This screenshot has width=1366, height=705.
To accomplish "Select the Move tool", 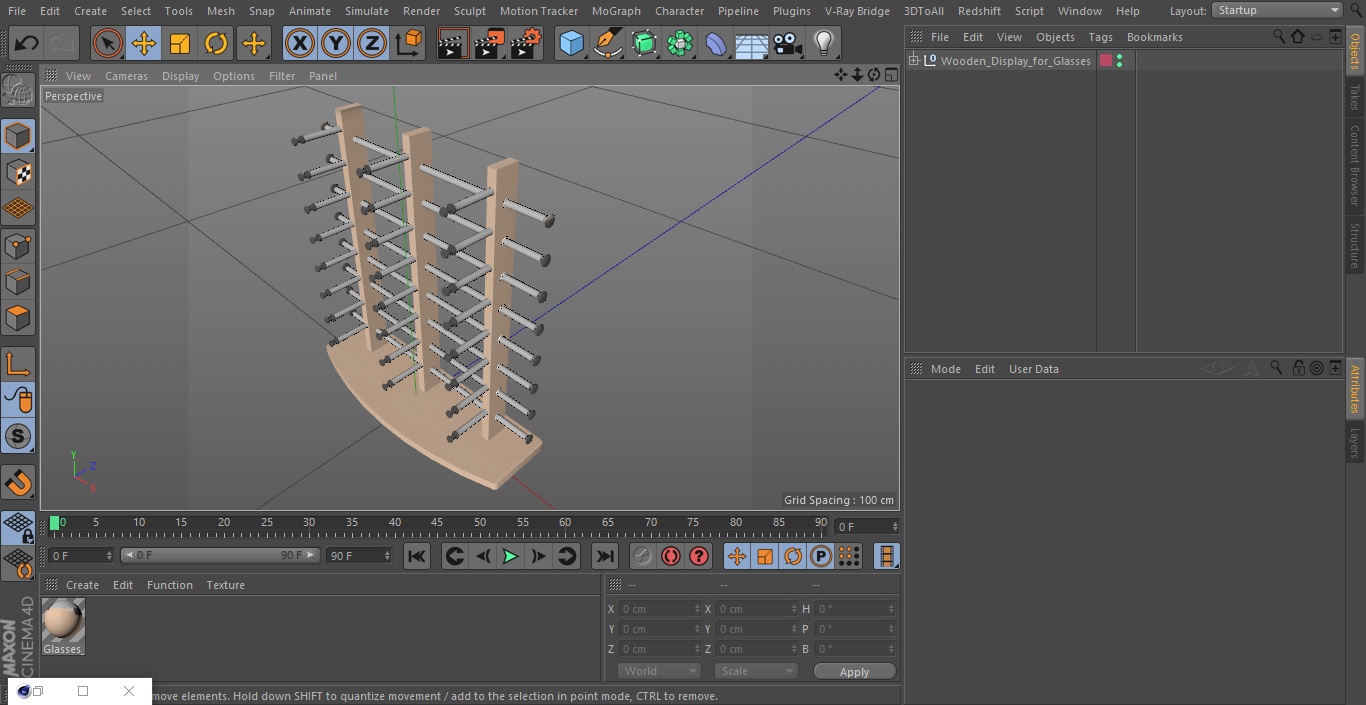I will pos(144,43).
